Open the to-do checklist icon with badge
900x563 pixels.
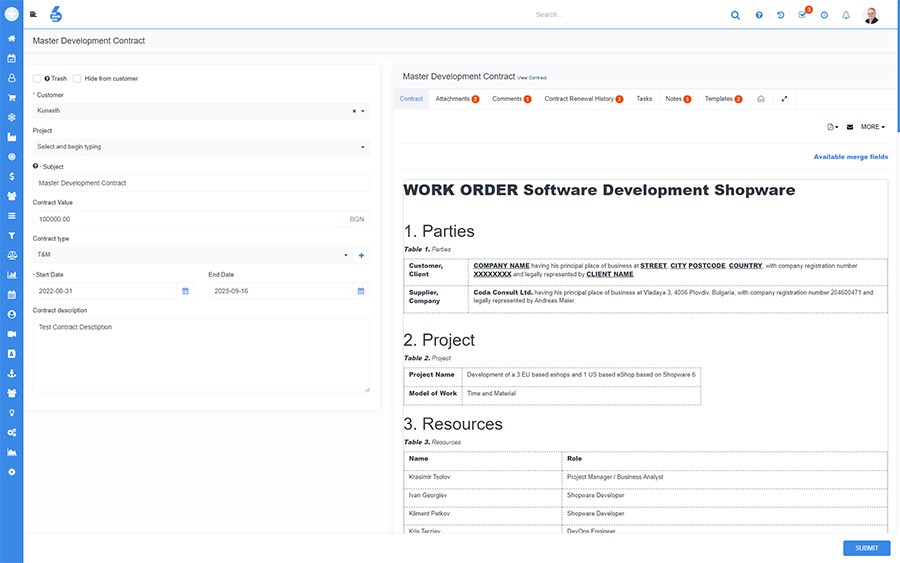point(802,14)
